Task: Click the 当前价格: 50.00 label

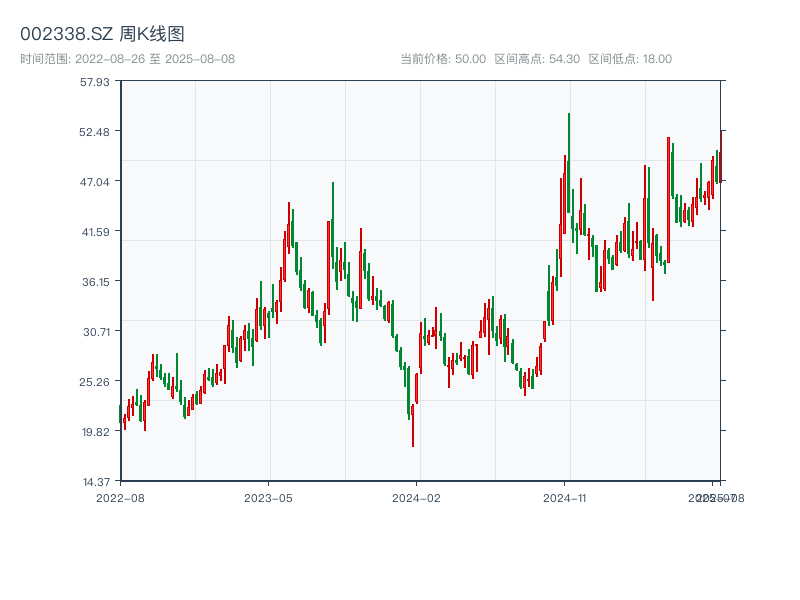Action: coord(443,59)
